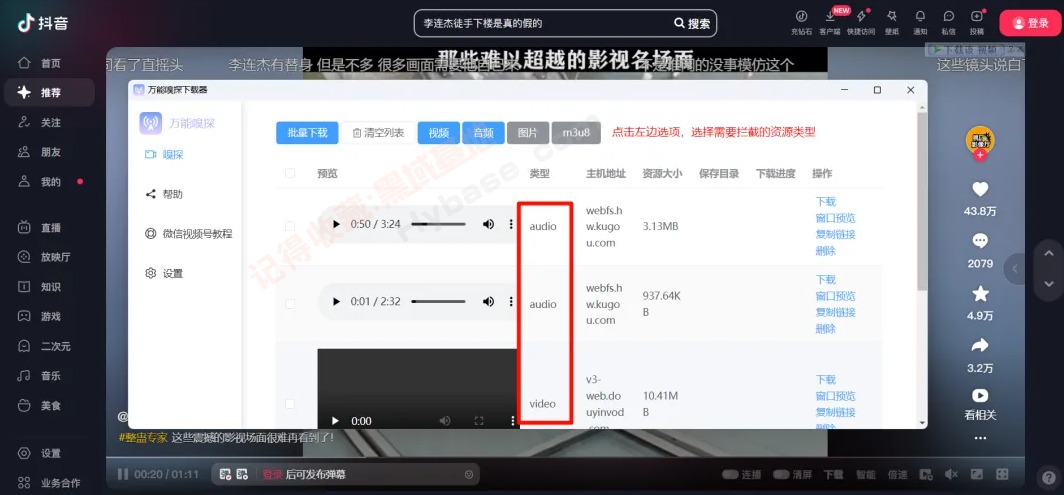Pause the Douyin video at 00:20

click(x=123, y=474)
